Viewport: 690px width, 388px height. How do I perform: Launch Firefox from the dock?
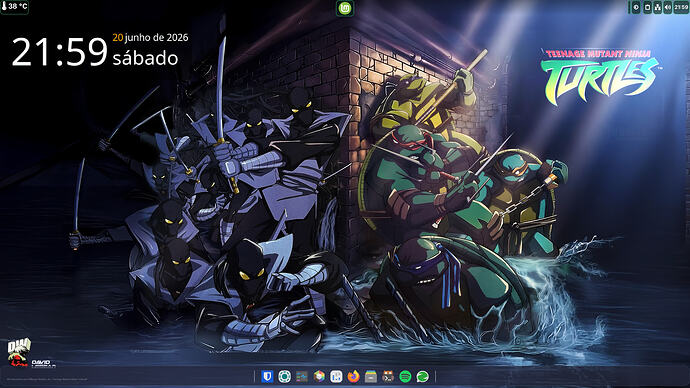(353, 377)
